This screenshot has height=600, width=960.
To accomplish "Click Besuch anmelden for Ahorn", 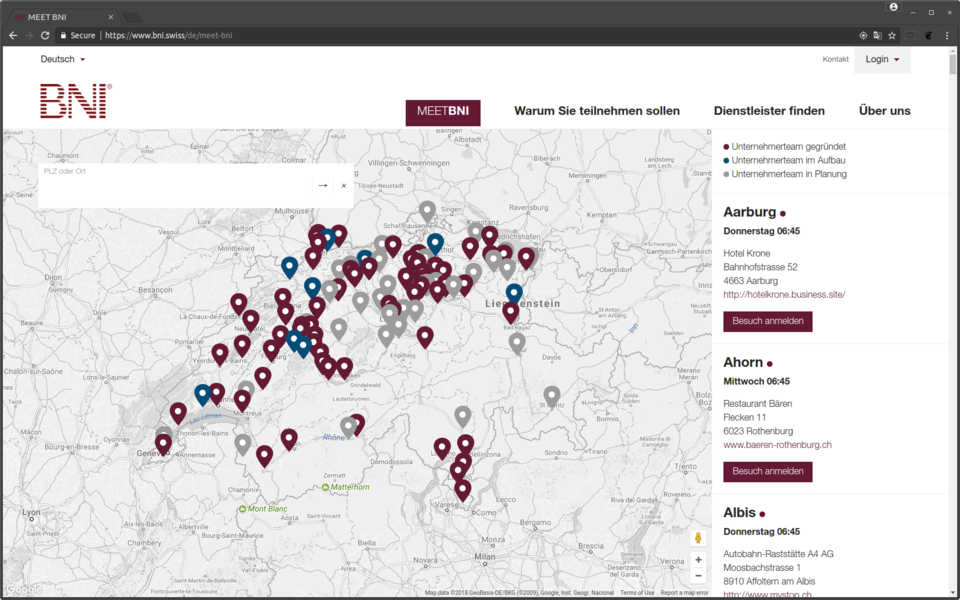I will click(768, 471).
